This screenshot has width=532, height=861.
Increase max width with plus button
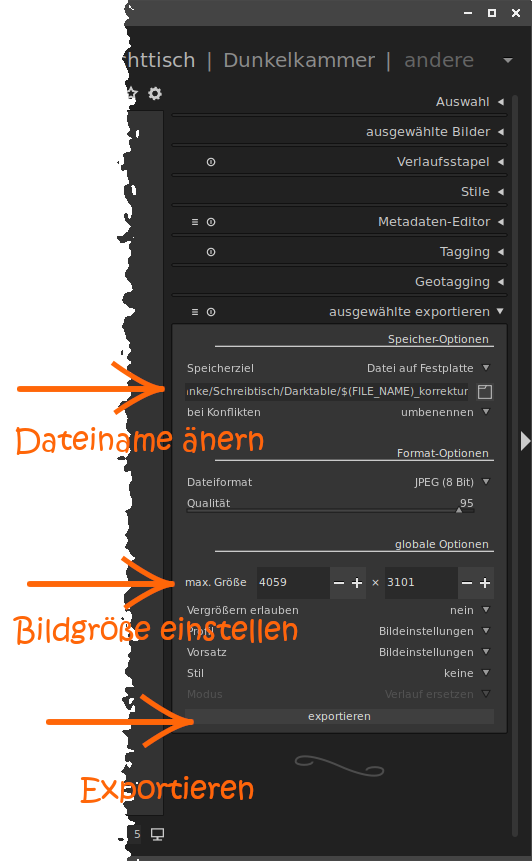click(357, 583)
